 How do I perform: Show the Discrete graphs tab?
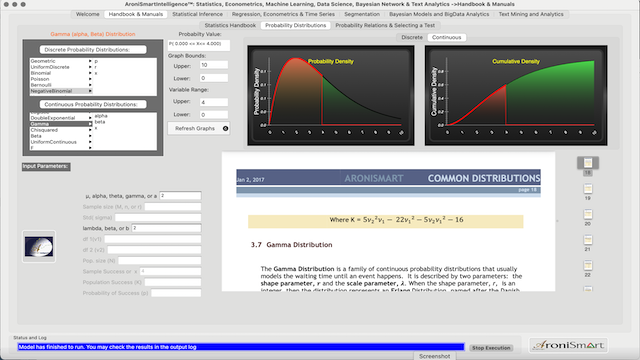click(x=412, y=38)
